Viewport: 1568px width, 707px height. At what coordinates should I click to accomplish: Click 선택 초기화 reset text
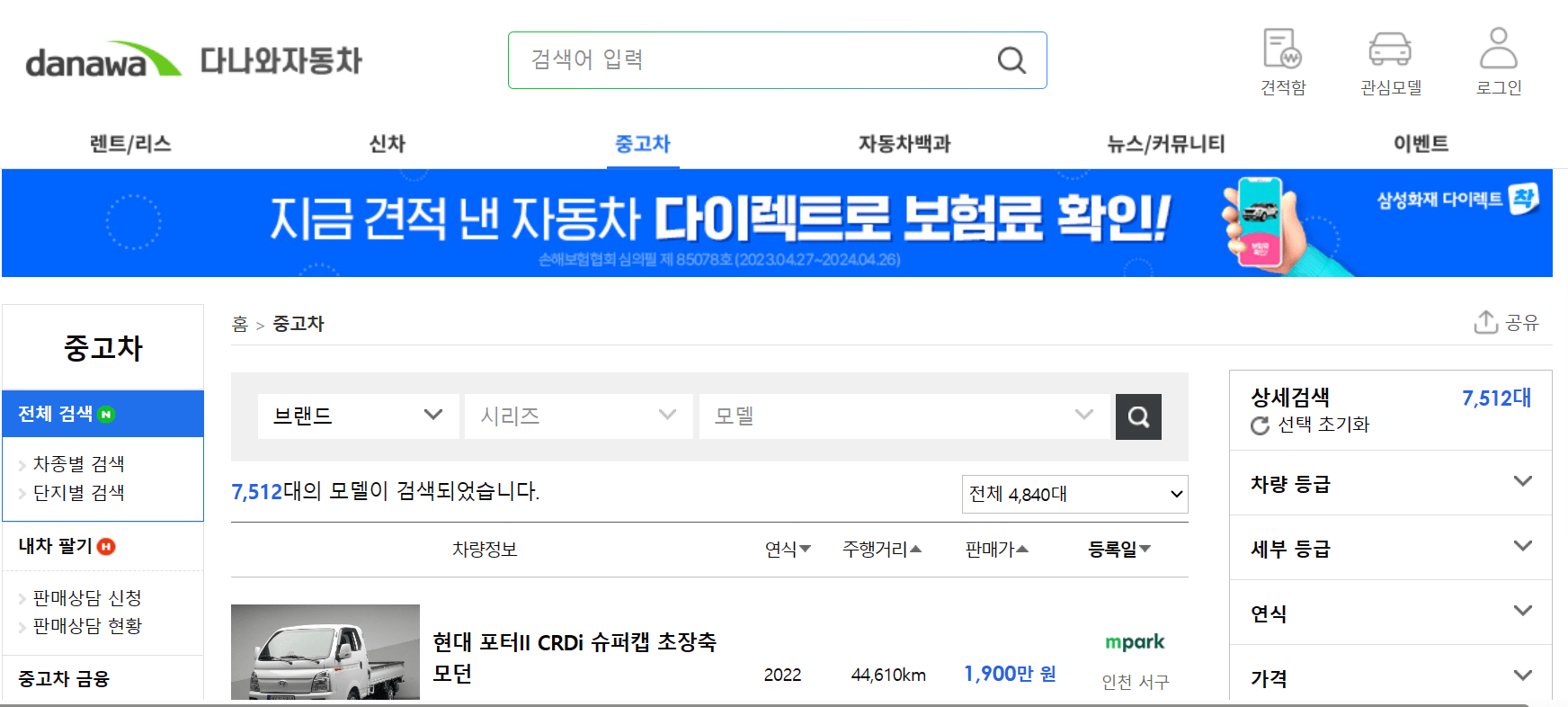[1323, 425]
